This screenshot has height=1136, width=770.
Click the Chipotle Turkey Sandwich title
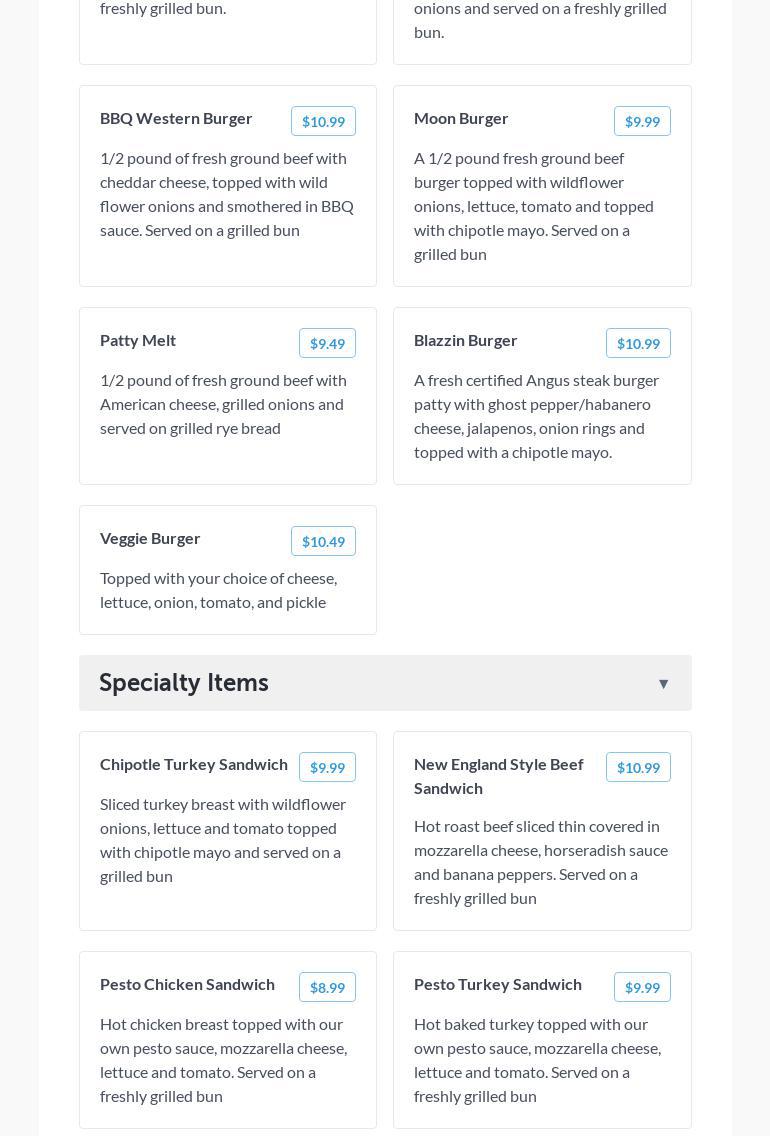coord(194,764)
